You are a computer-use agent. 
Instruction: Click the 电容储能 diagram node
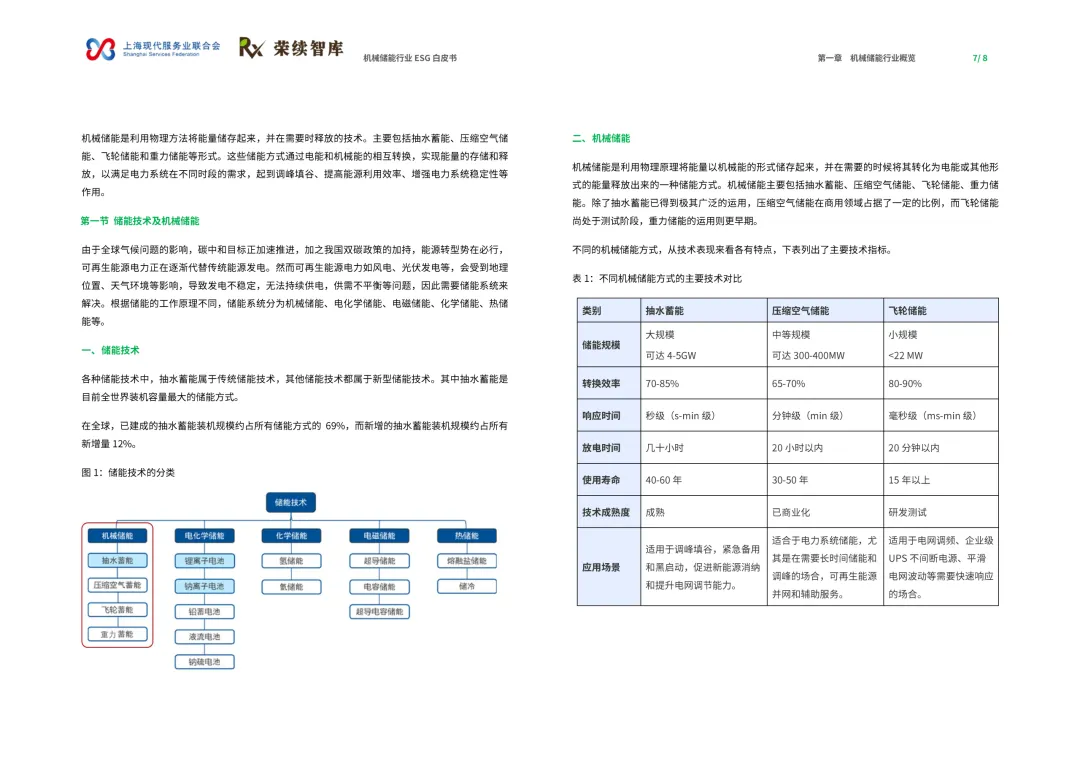pos(380,587)
